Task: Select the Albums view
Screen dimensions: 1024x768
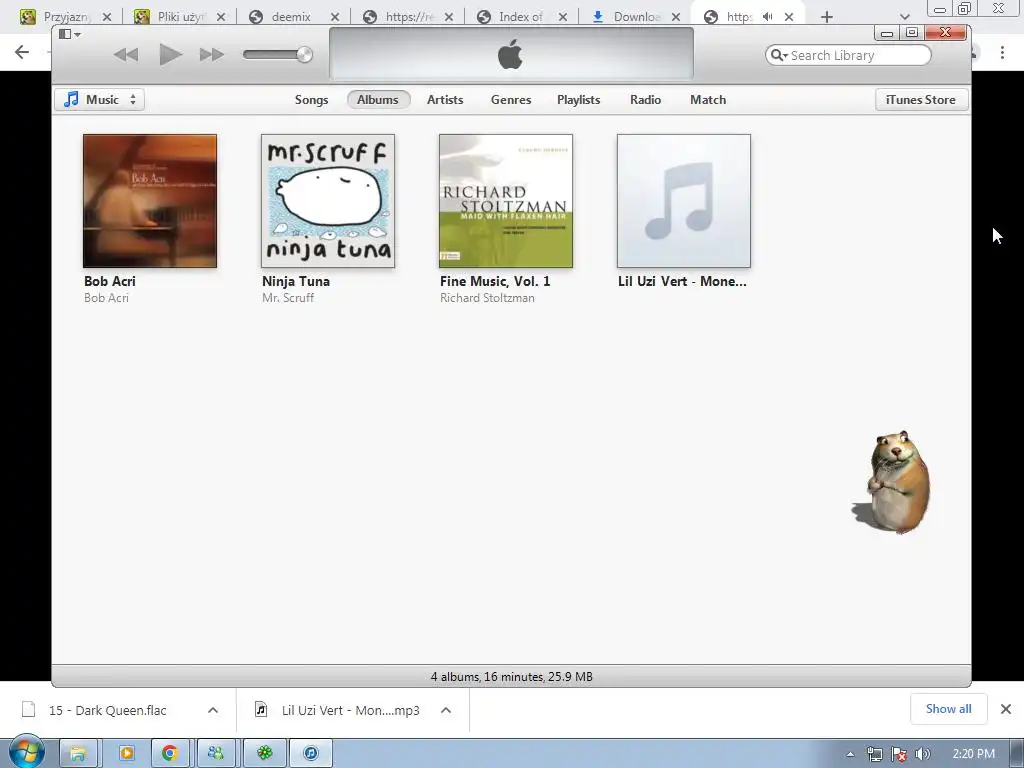Action: point(378,100)
